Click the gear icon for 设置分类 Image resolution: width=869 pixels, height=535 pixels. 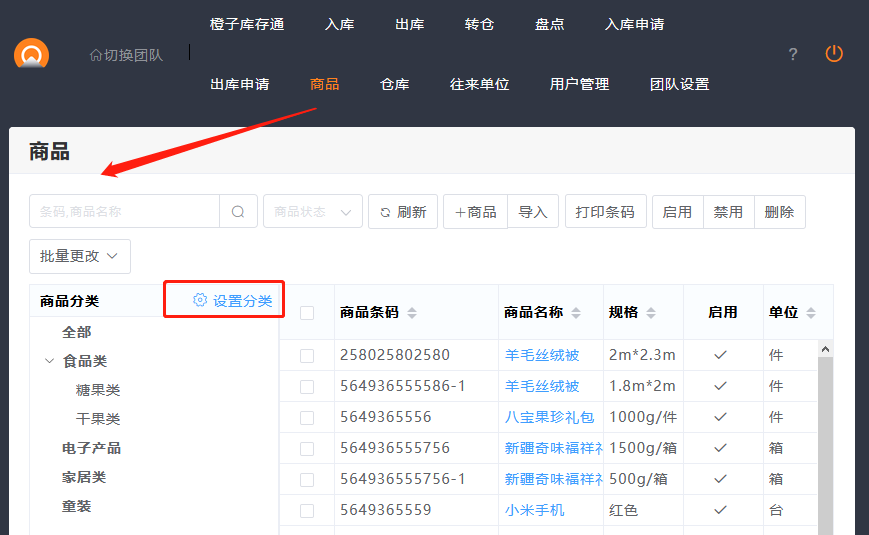pyautogui.click(x=200, y=300)
